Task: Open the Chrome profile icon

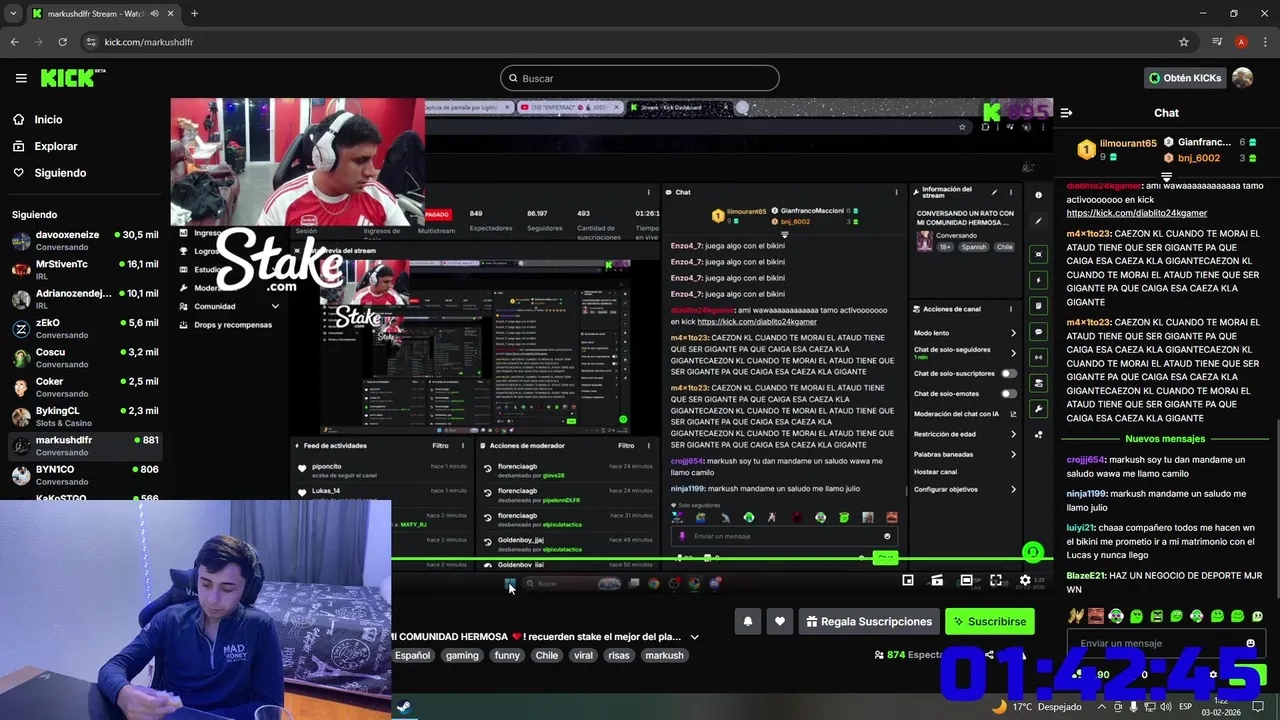Action: click(1241, 42)
